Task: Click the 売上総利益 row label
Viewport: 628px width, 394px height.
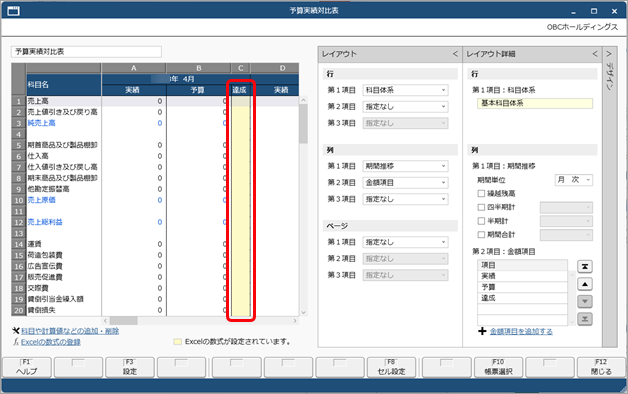Action: click(x=45, y=222)
